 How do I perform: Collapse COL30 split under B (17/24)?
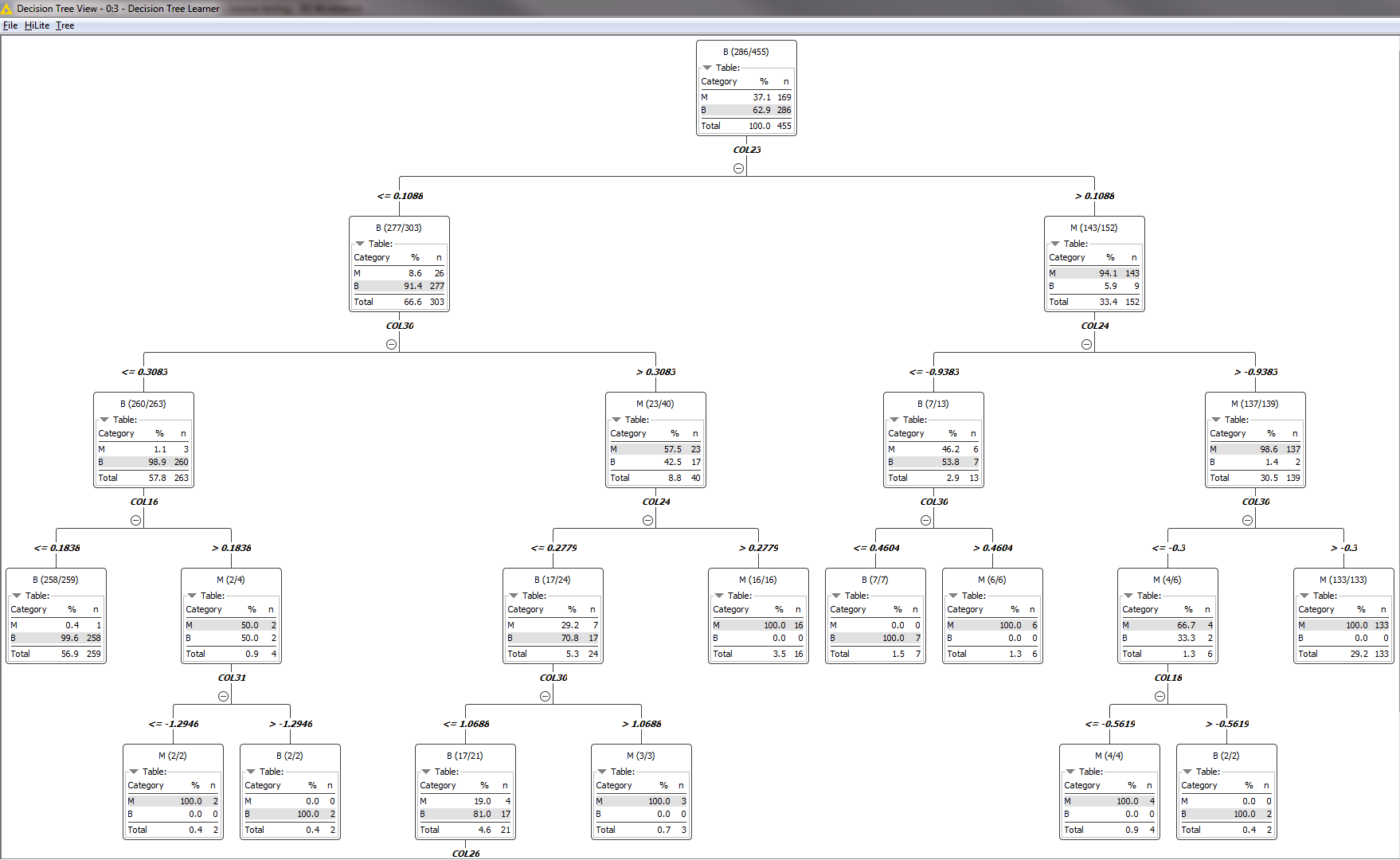tap(545, 696)
